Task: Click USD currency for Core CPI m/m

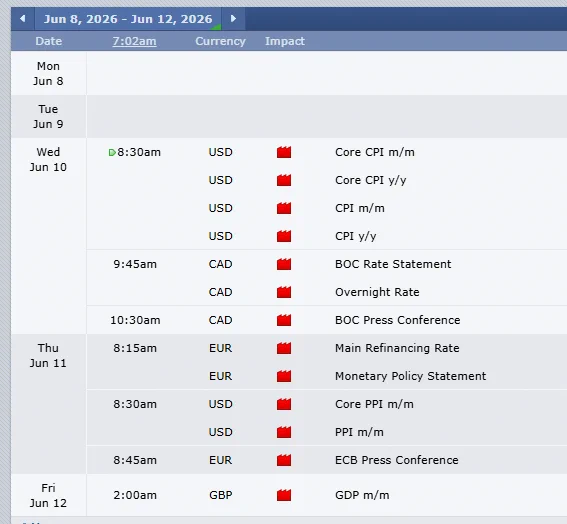Action: [x=220, y=152]
